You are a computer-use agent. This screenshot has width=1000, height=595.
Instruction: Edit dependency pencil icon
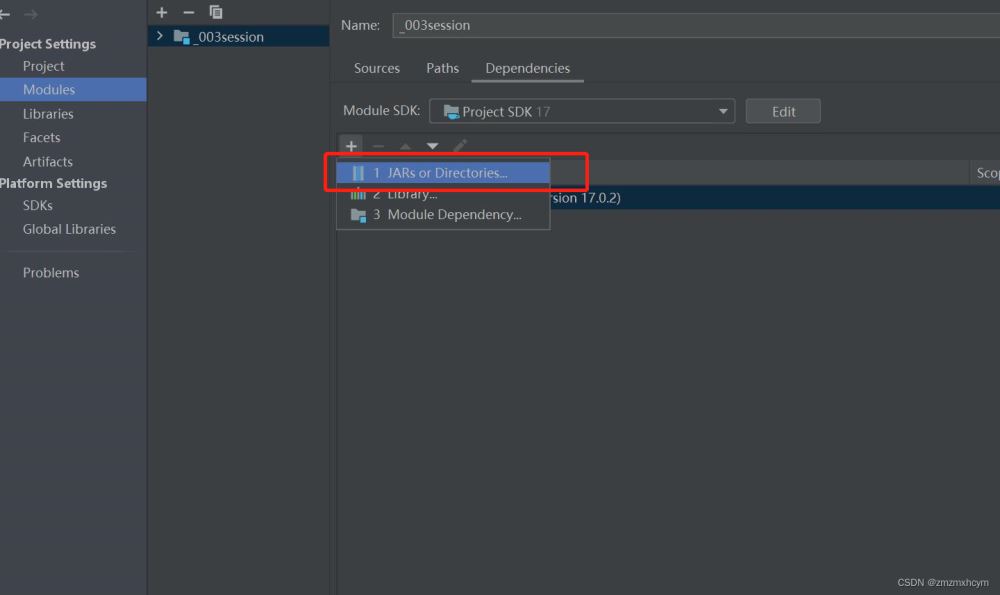point(460,146)
